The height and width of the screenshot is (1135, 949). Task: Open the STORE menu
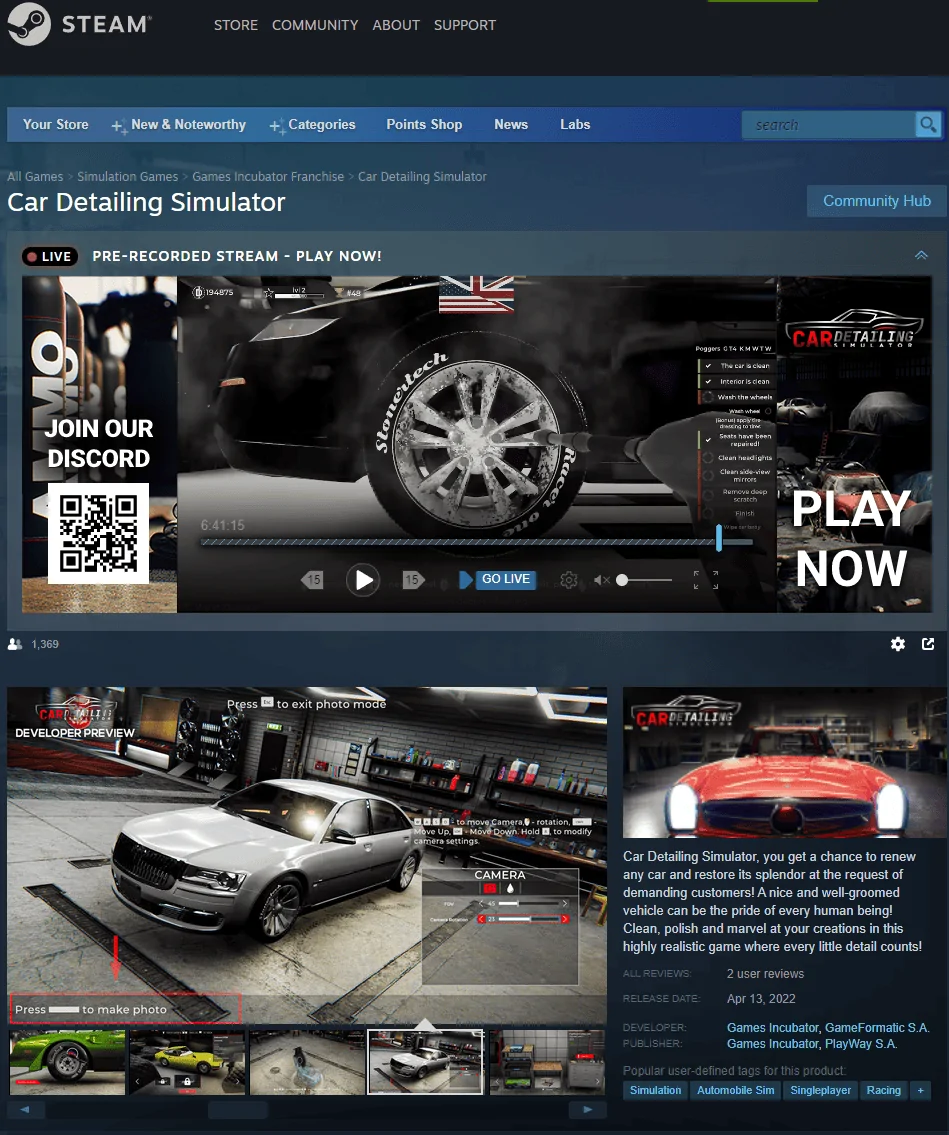pos(236,25)
